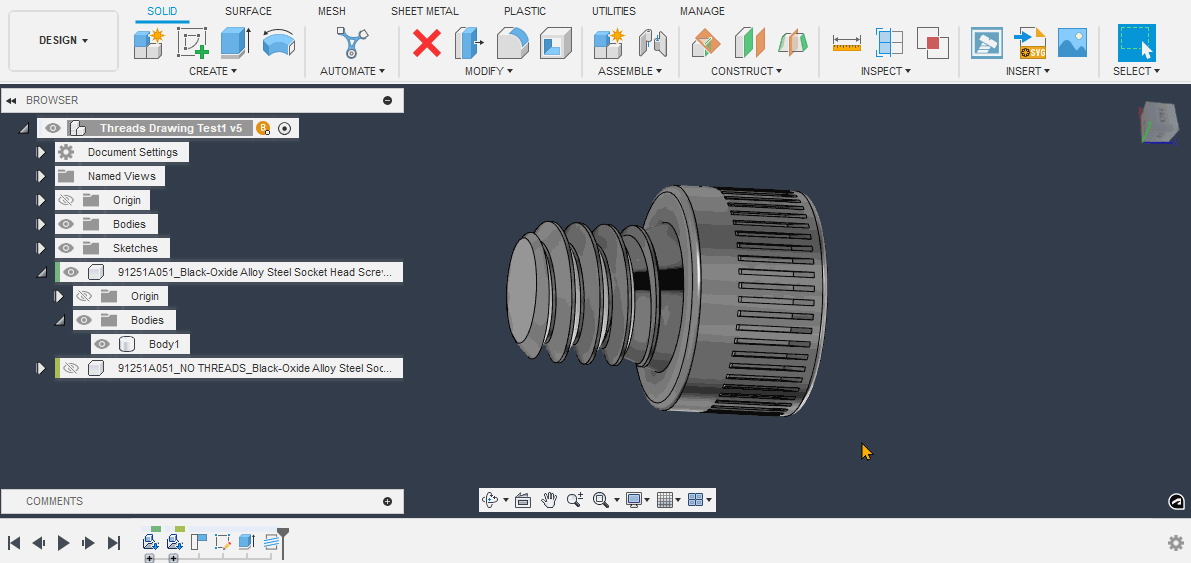Switch to the MESH tab
This screenshot has width=1191, height=563.
click(332, 11)
